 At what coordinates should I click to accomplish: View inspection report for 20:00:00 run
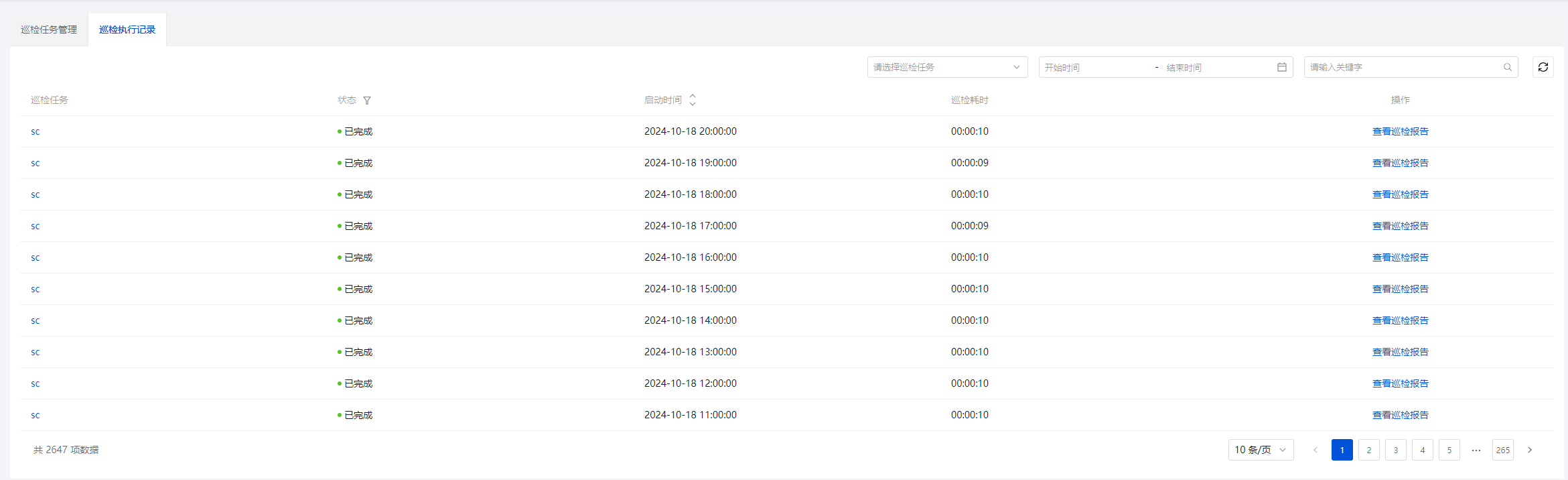coord(1400,131)
